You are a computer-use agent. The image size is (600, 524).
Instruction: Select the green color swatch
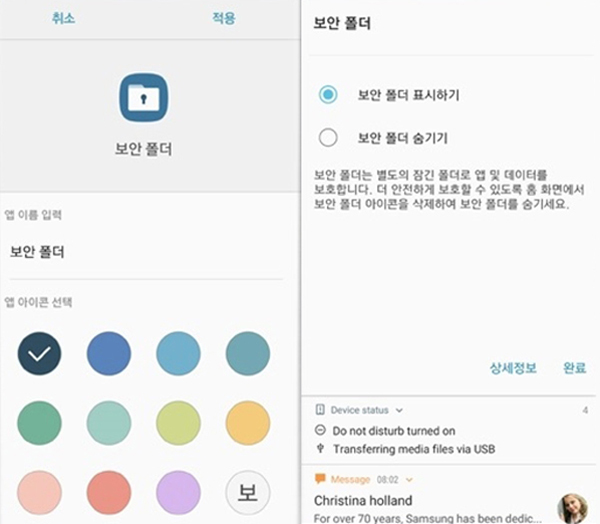39,423
